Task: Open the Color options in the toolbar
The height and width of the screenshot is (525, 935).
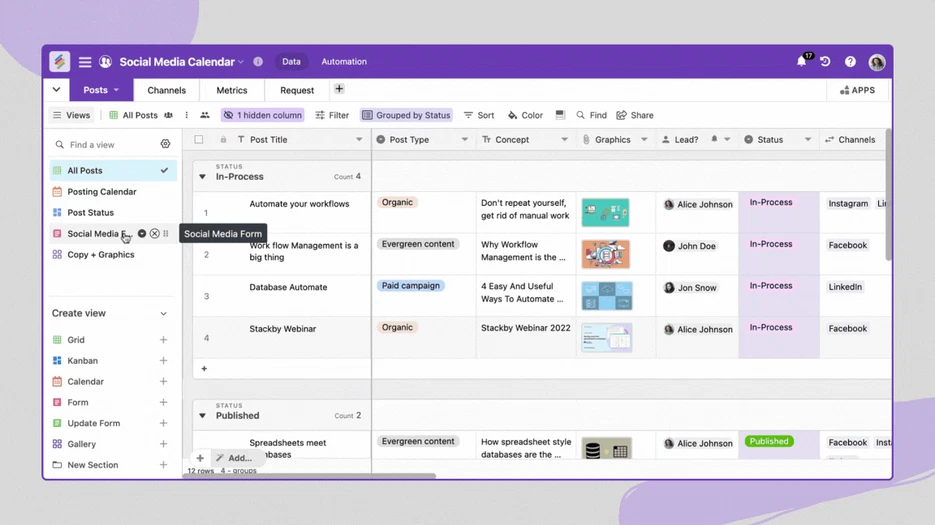Action: tap(525, 115)
